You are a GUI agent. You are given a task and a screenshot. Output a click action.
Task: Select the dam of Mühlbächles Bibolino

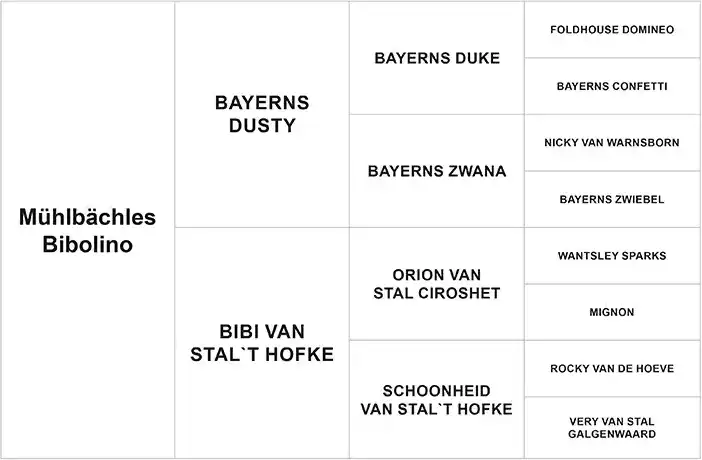262,342
